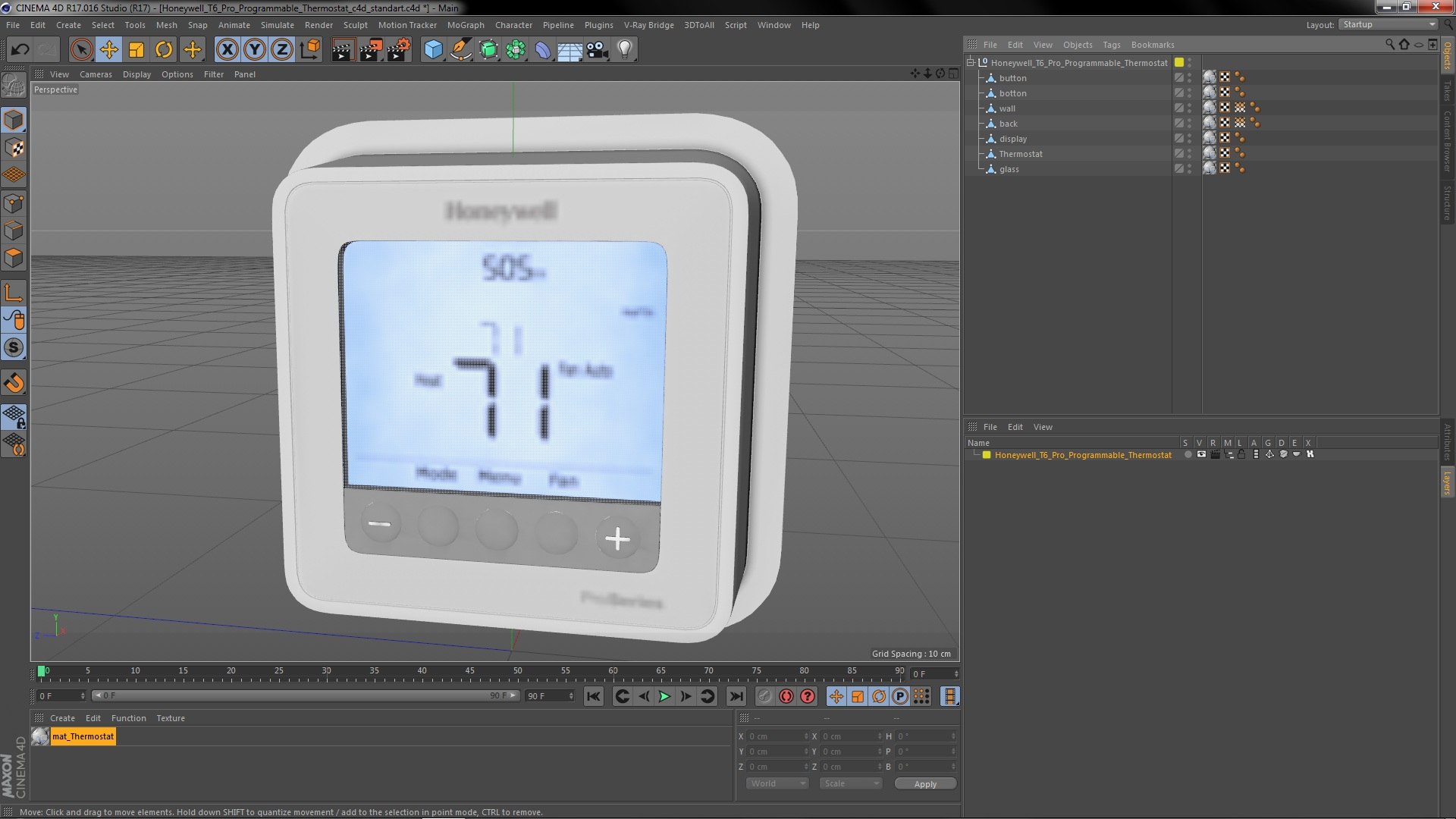
Task: Add a Camera object
Action: pos(598,50)
